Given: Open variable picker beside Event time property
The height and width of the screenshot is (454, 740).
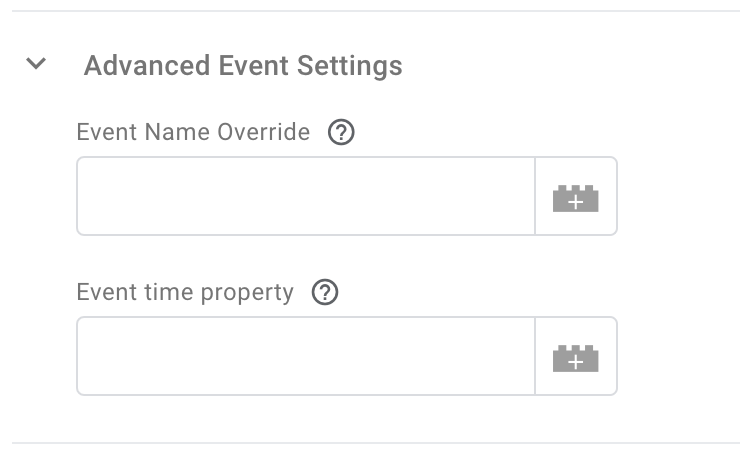Looking at the screenshot, I should point(576,357).
